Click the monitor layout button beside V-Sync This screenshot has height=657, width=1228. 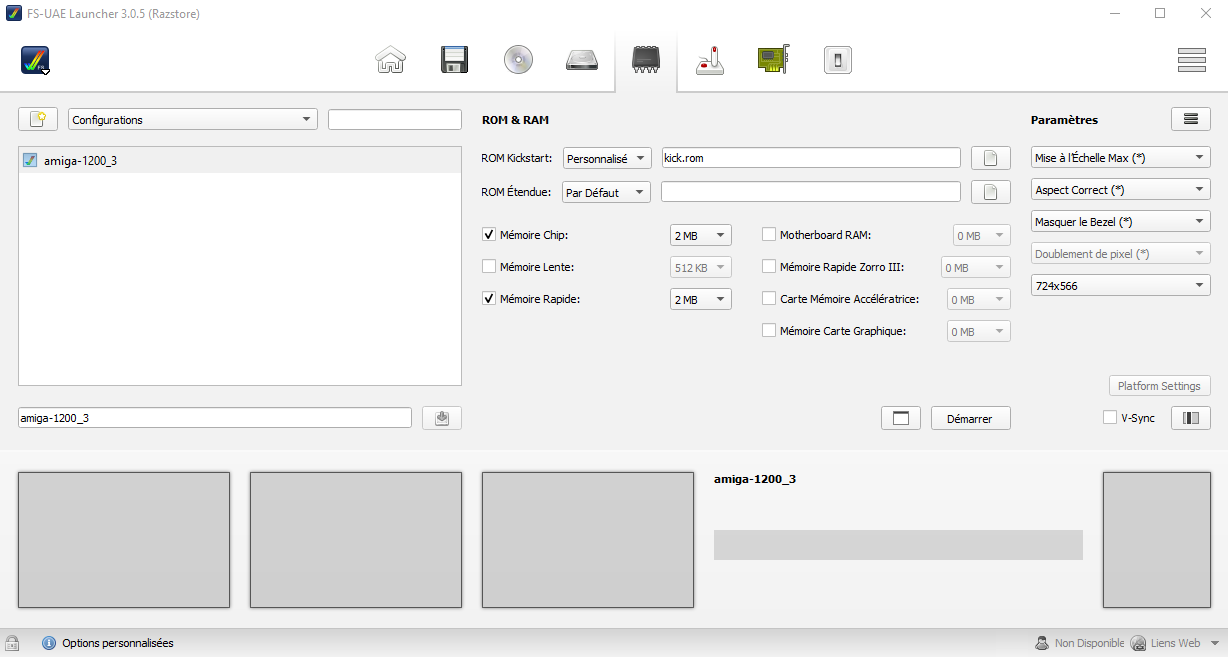point(1191,418)
